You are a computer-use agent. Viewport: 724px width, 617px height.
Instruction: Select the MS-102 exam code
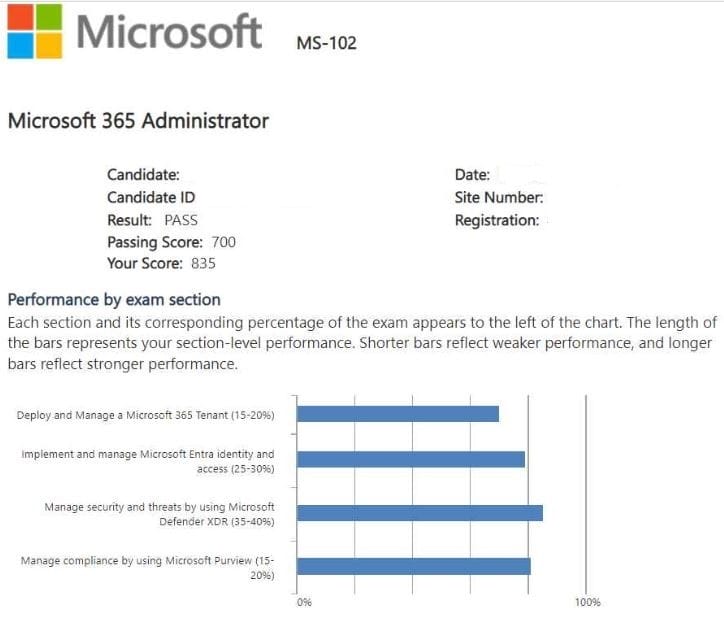pos(326,43)
